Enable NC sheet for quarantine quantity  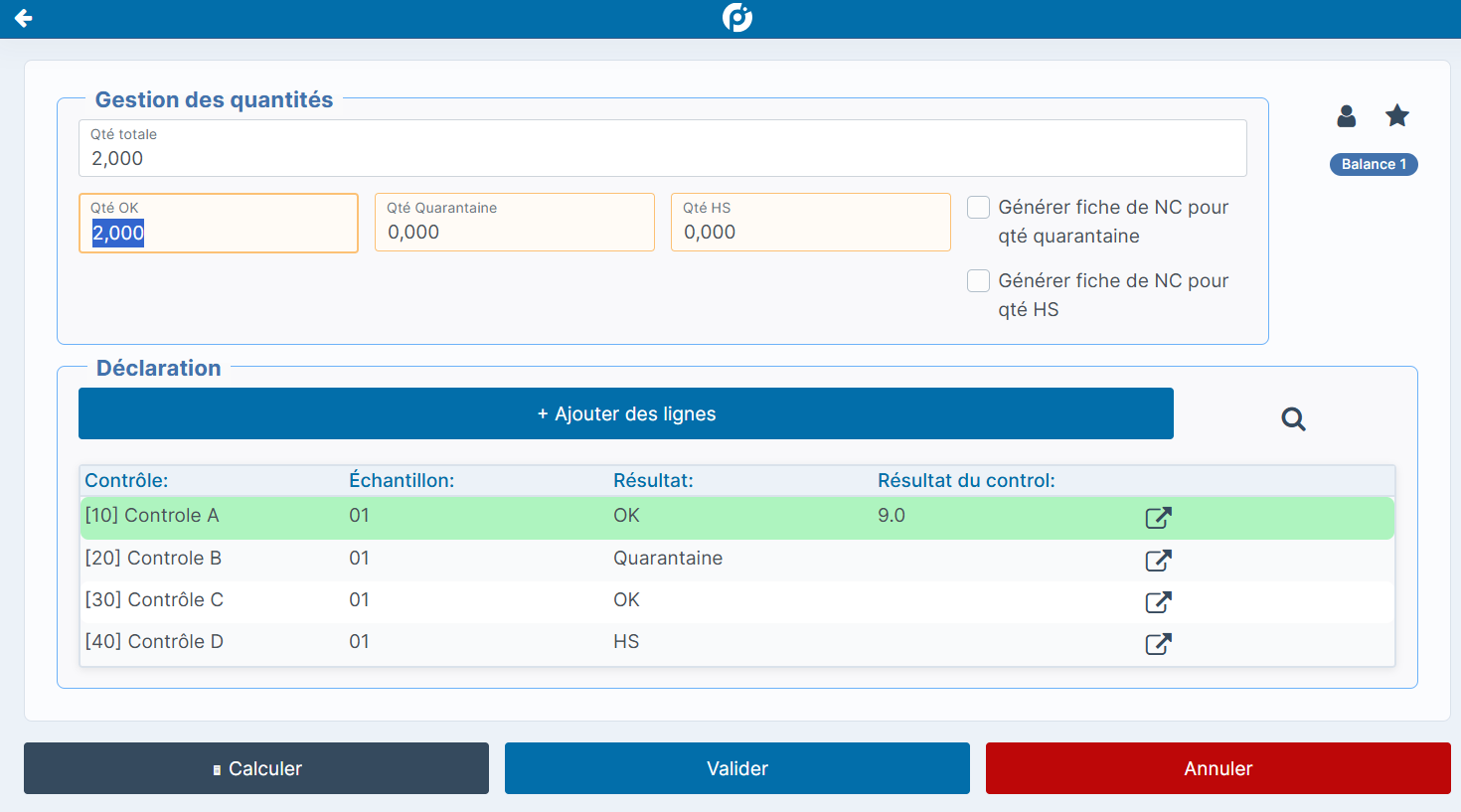click(979, 208)
